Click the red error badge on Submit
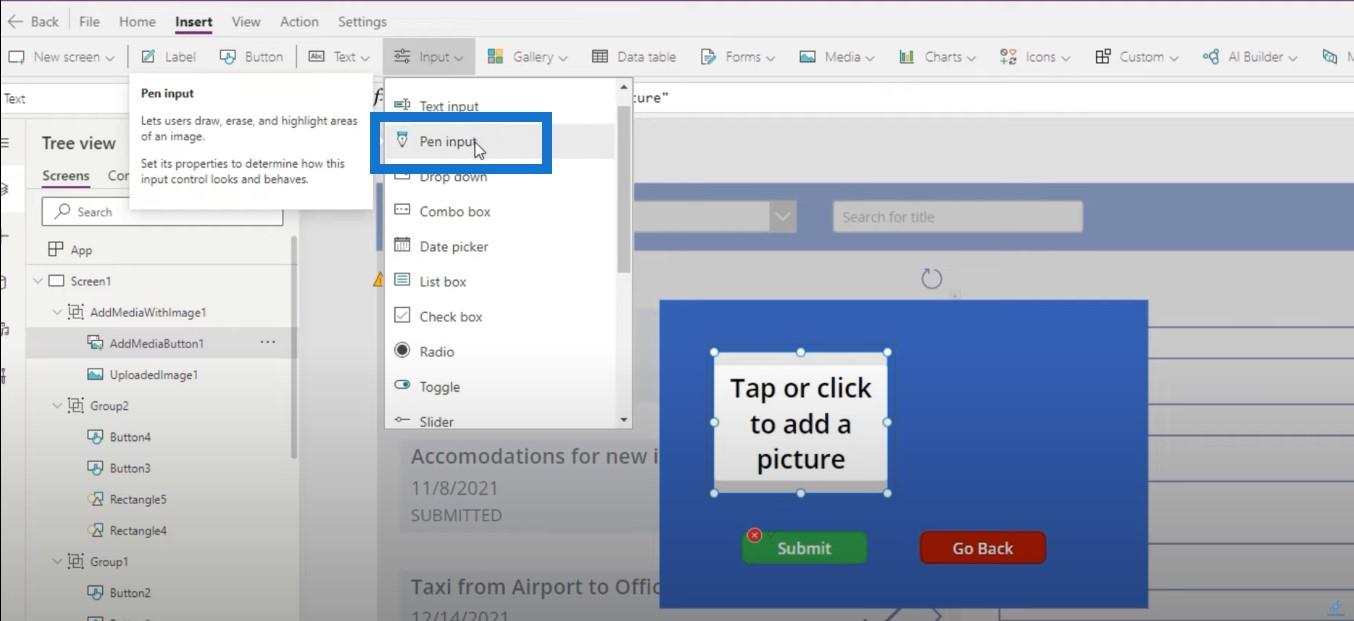 (754, 535)
